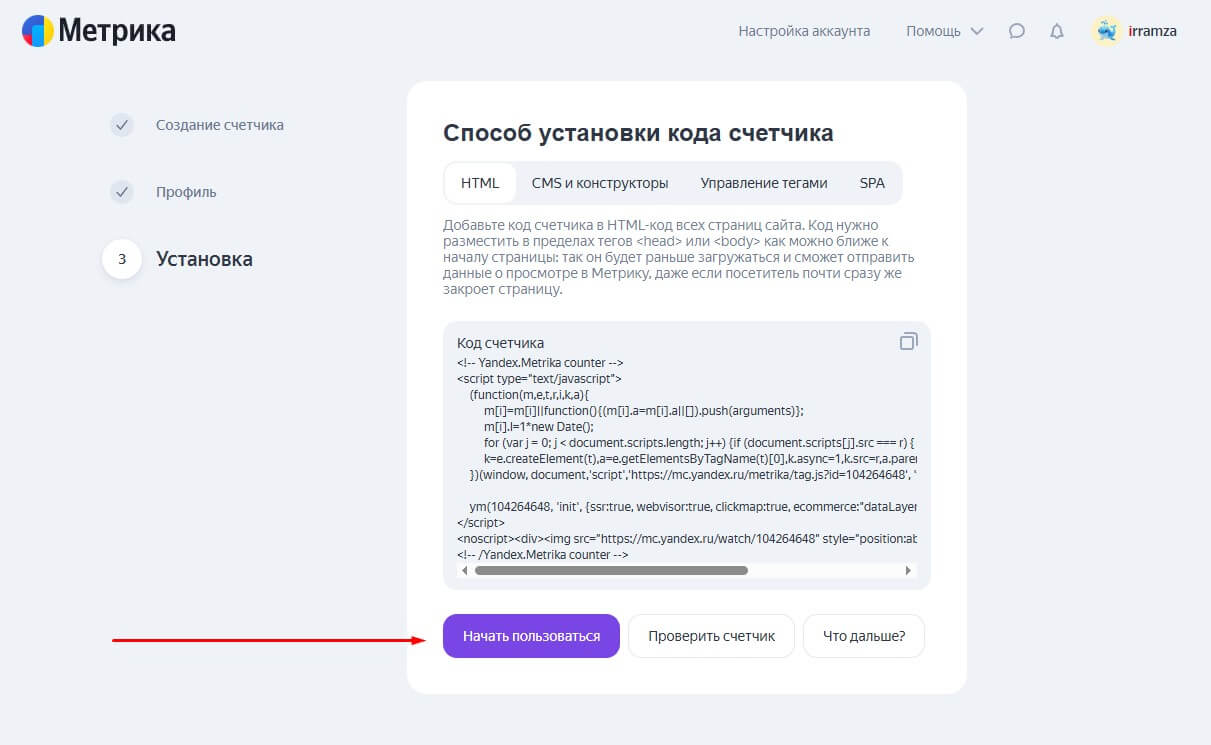1211x745 pixels.
Task: Open Настройка аккаунта link
Action: tap(804, 31)
